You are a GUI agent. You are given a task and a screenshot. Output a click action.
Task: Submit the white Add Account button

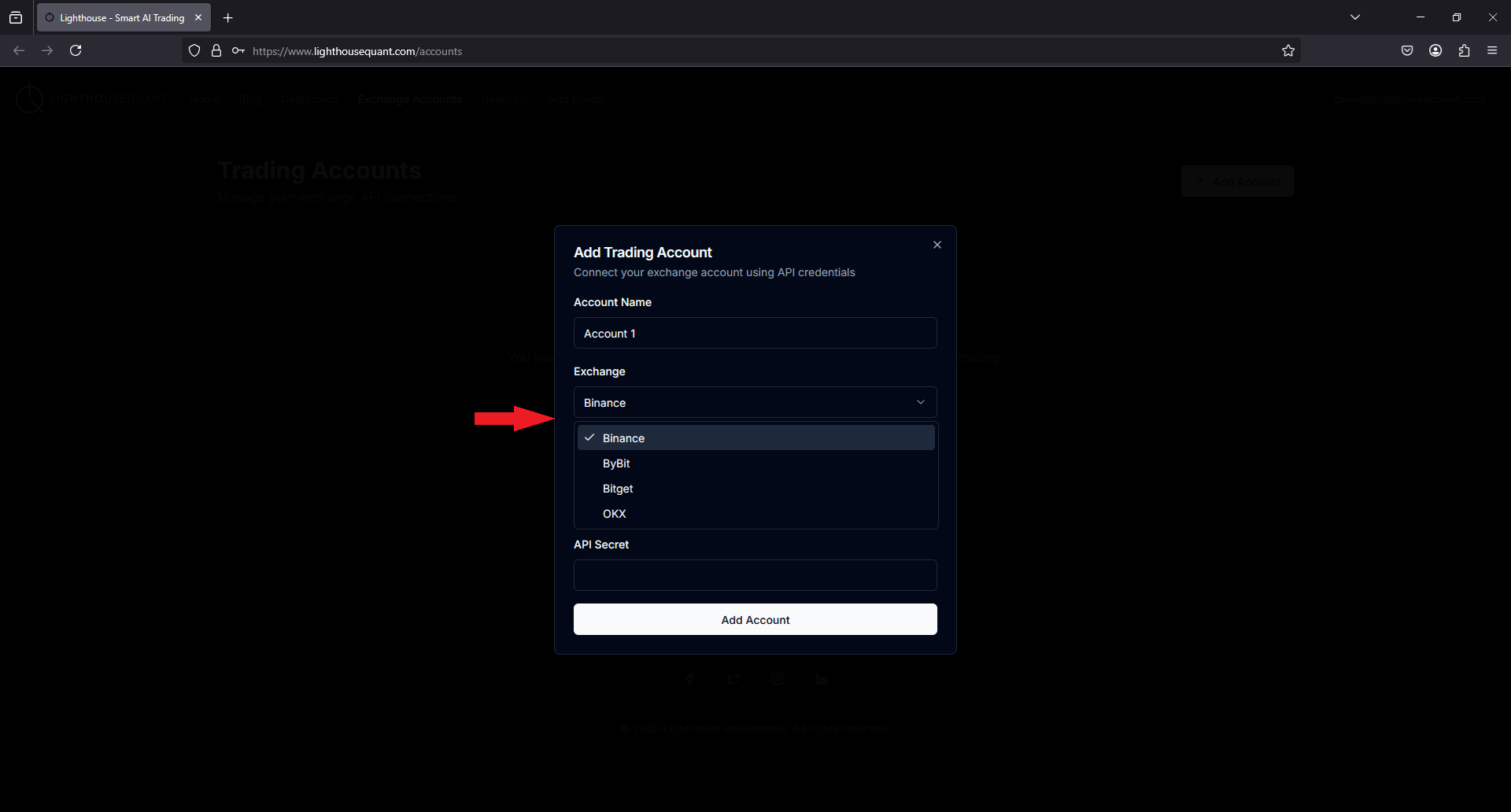point(755,619)
